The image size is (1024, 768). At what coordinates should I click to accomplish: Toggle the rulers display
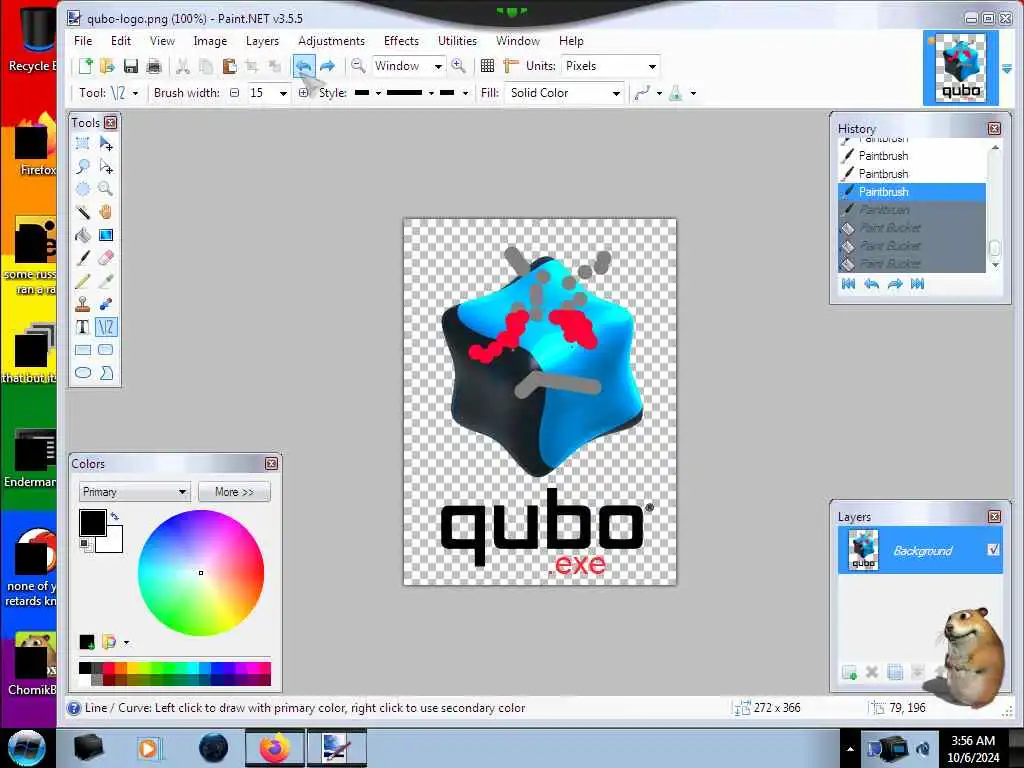pyautogui.click(x=511, y=65)
